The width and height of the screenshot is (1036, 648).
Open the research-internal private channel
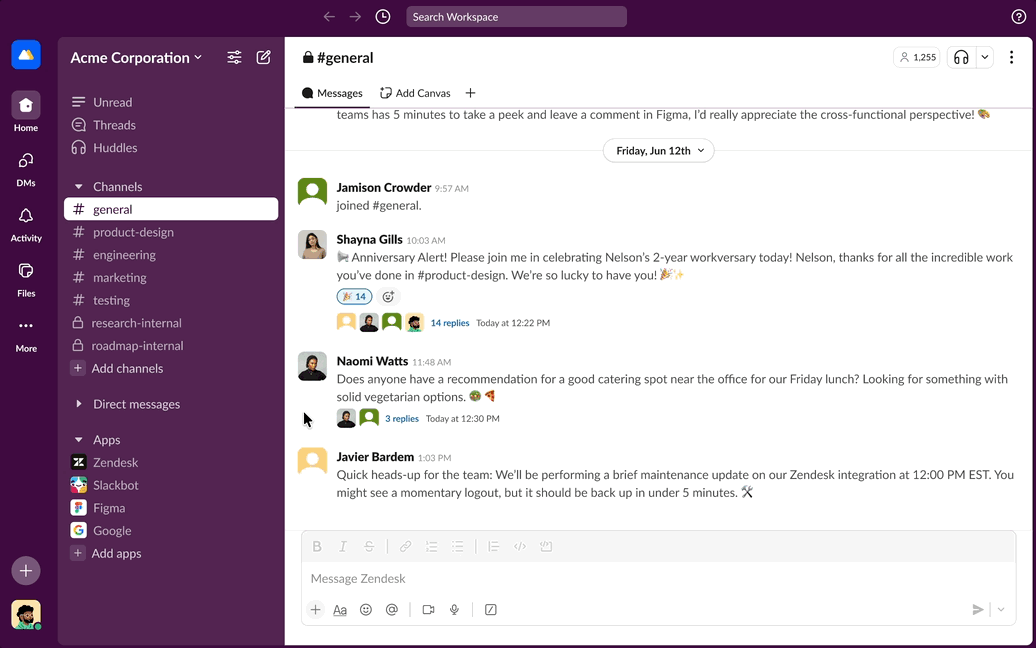(171, 323)
